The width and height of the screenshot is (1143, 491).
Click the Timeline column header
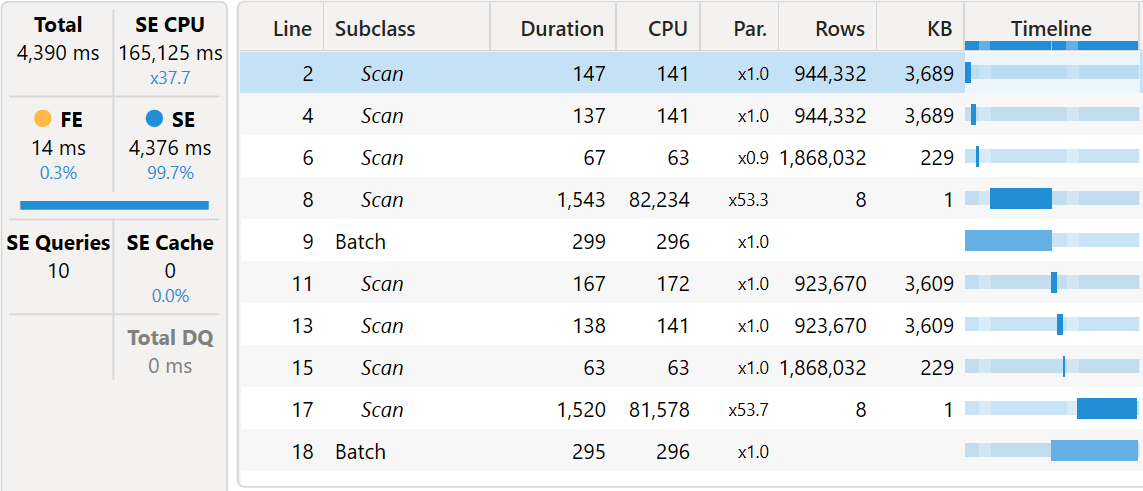point(1051,29)
